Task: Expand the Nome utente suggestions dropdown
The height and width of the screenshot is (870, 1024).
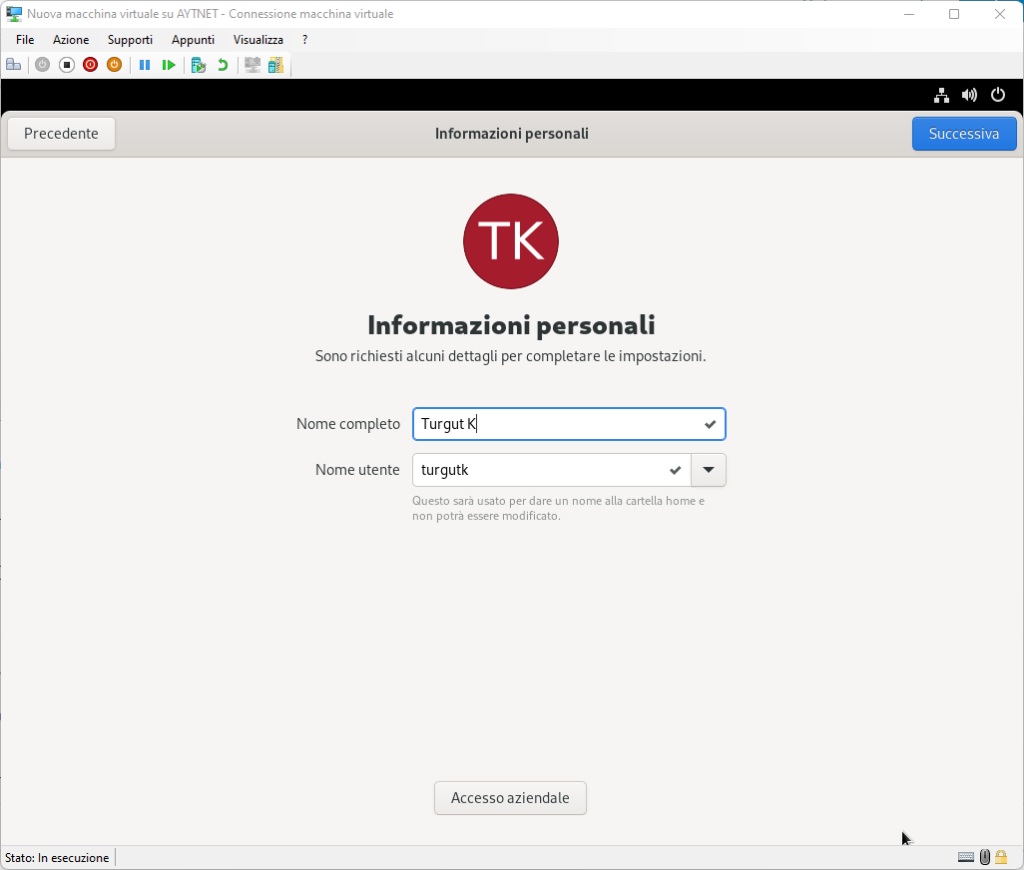Action: (708, 470)
